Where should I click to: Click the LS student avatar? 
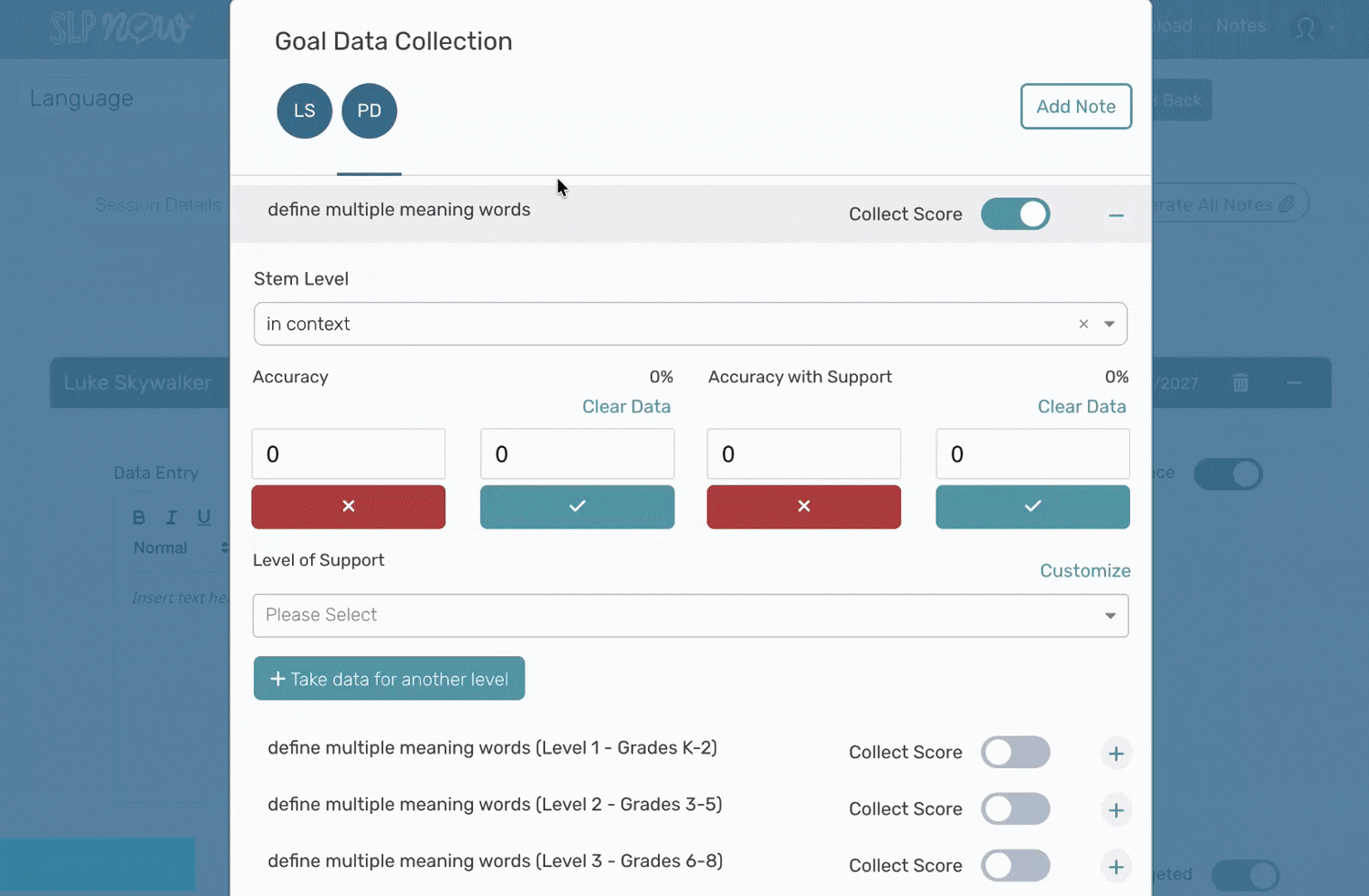point(304,111)
